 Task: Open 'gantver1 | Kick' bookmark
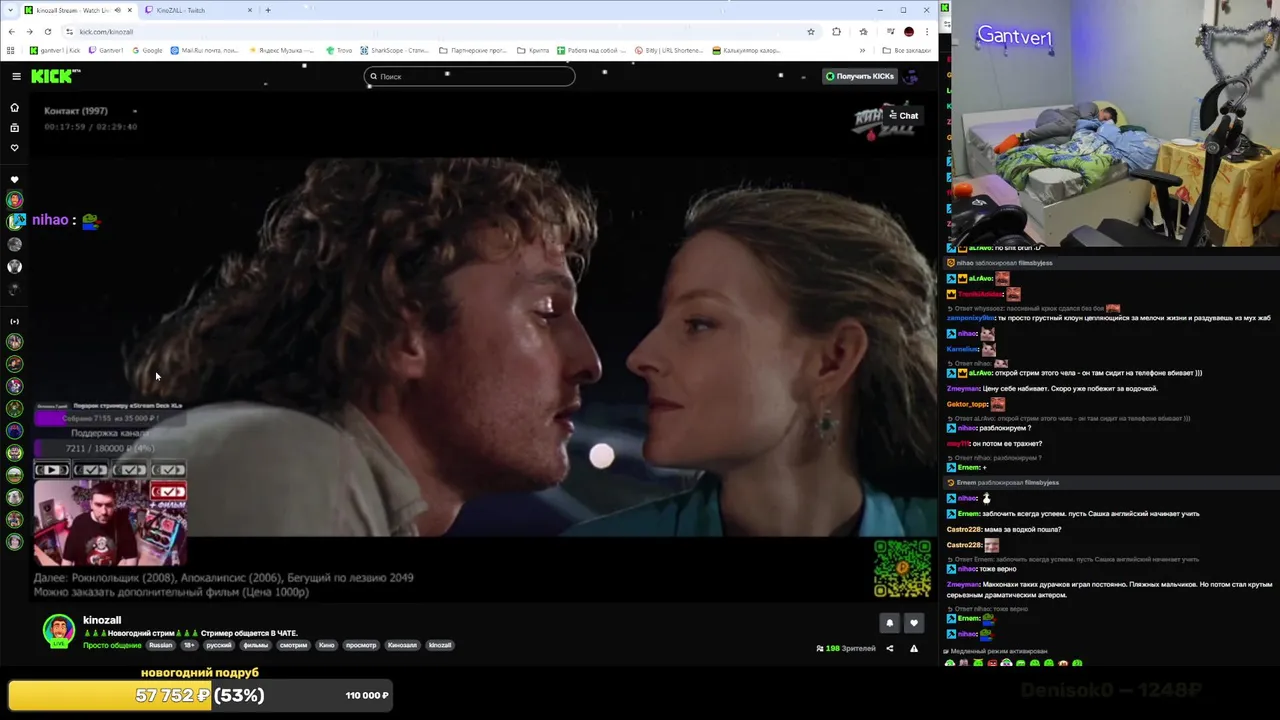click(55, 50)
